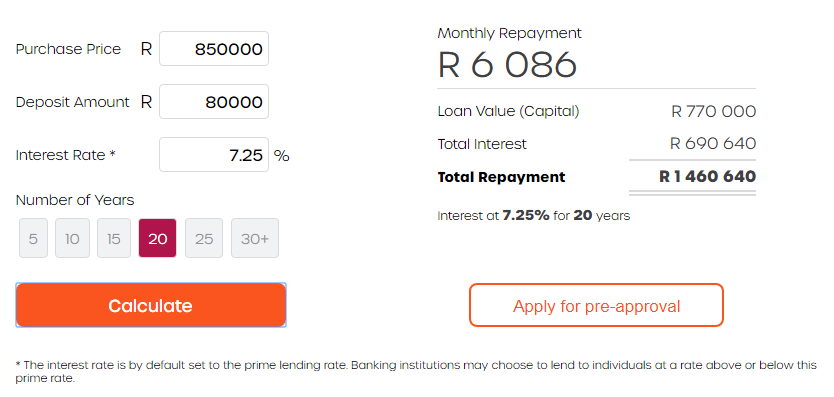Select the 10 years term option
The image size is (834, 397).
click(72, 238)
